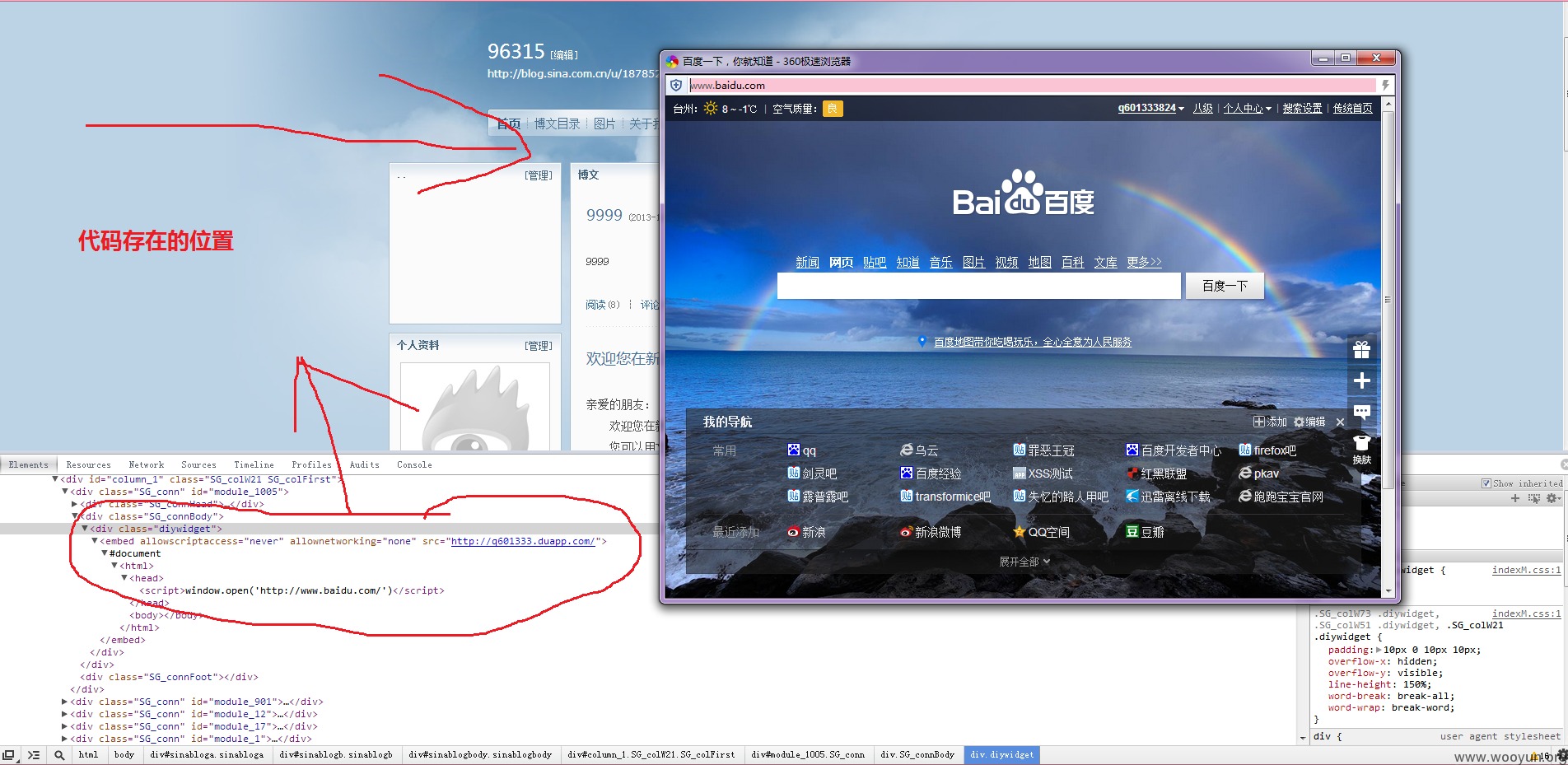Expand the module_17 div node
The height and width of the screenshot is (765, 1568).
click(65, 726)
